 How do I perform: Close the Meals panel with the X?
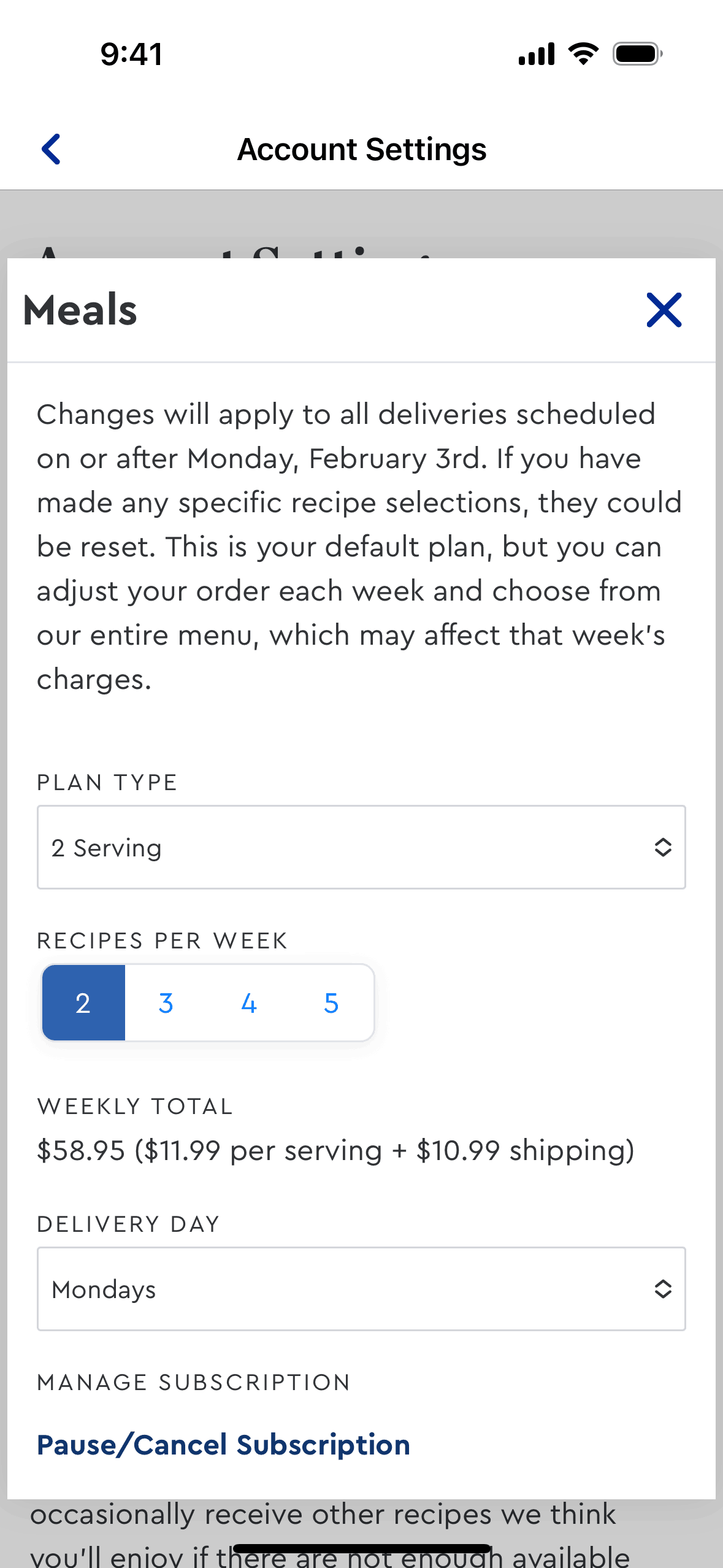[664, 310]
